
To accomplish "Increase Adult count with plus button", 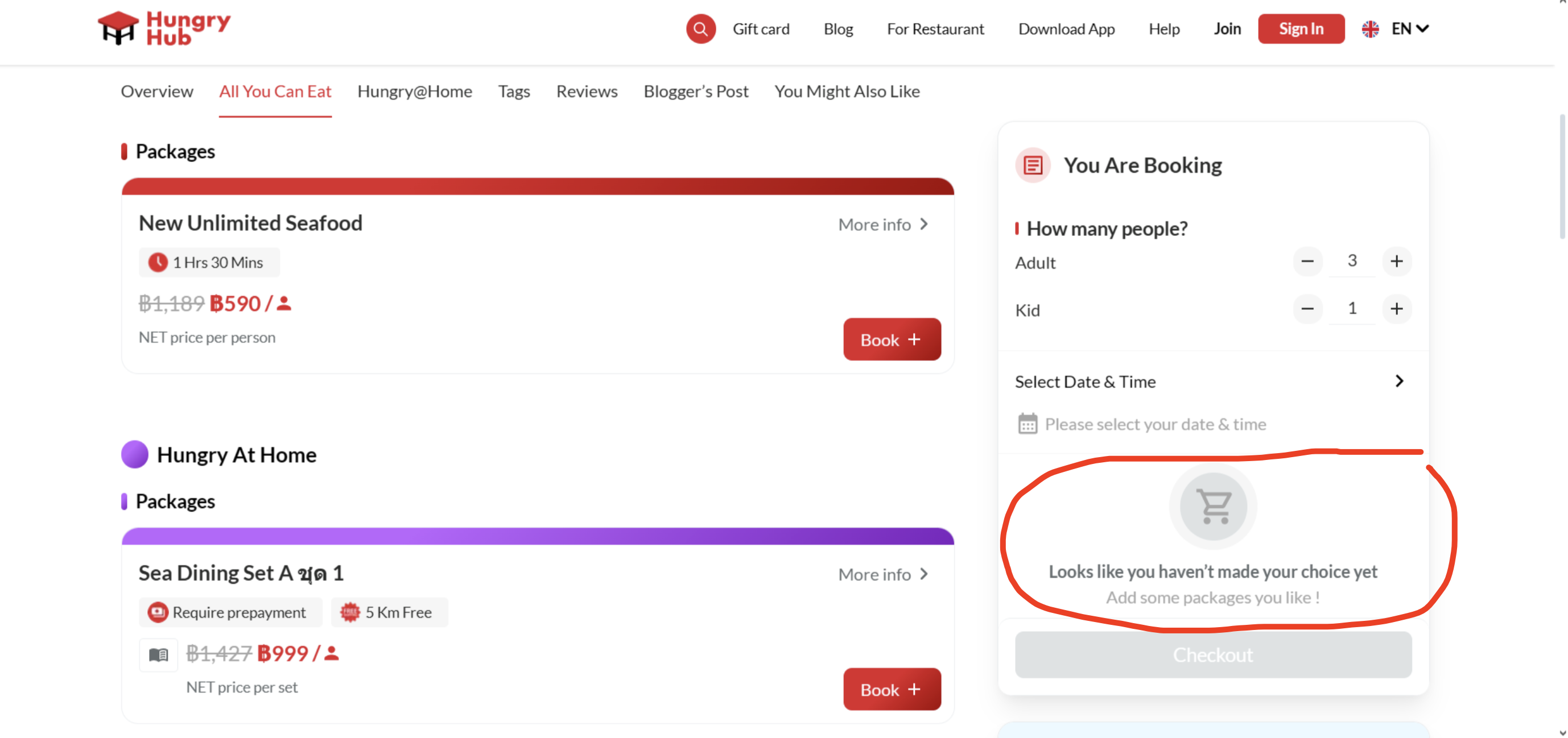I will (x=1396, y=262).
